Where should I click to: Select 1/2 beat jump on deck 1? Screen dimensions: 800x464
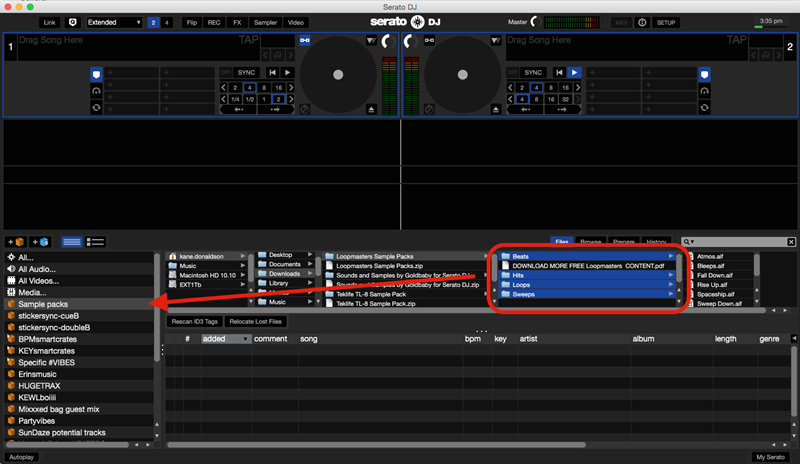point(249,99)
